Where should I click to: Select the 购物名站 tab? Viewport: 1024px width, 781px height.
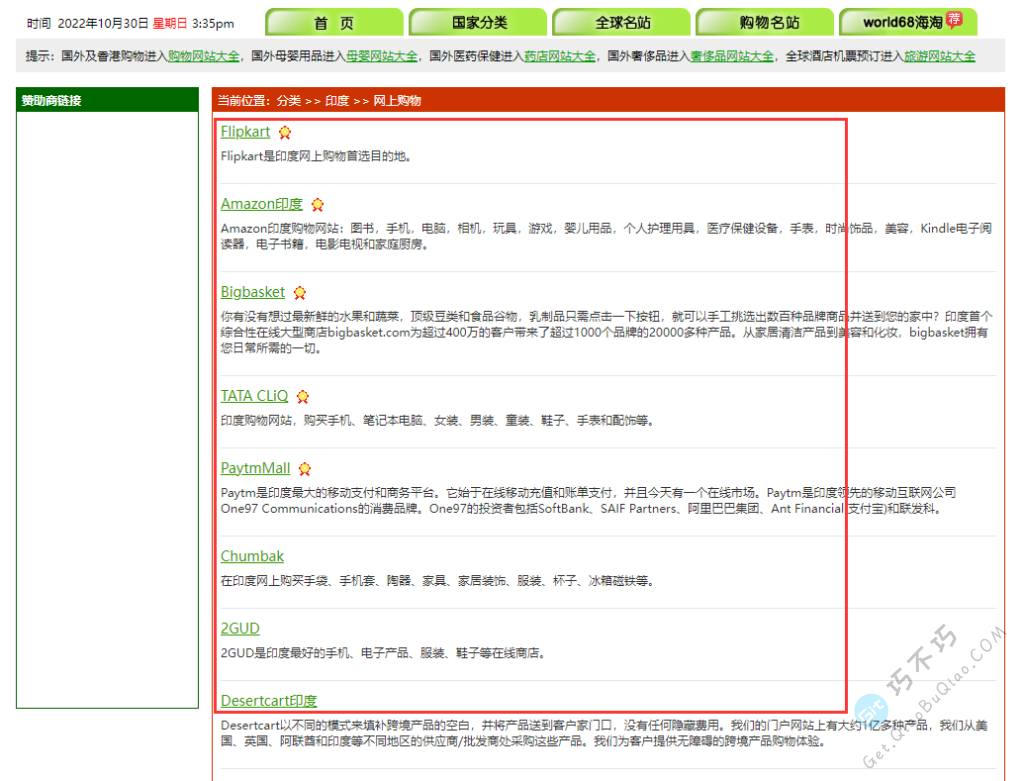pos(765,23)
